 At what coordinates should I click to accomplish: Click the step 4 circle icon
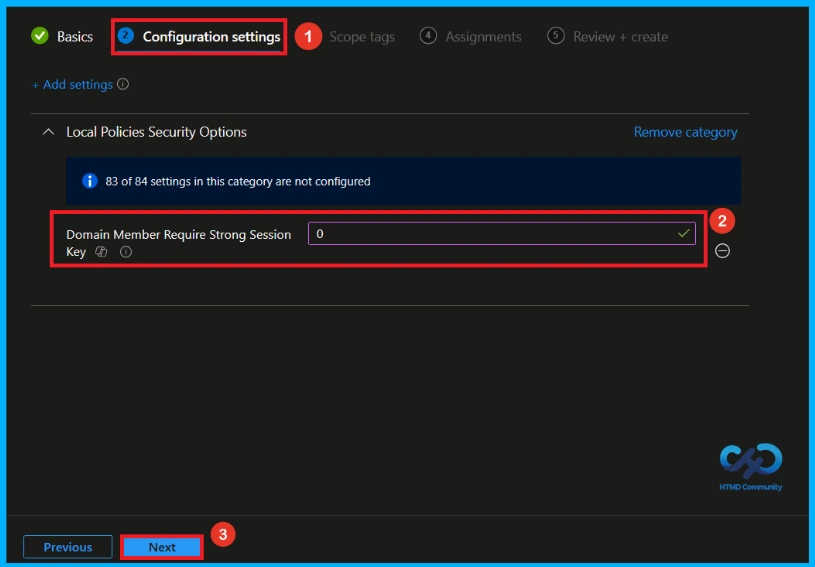[x=428, y=36]
